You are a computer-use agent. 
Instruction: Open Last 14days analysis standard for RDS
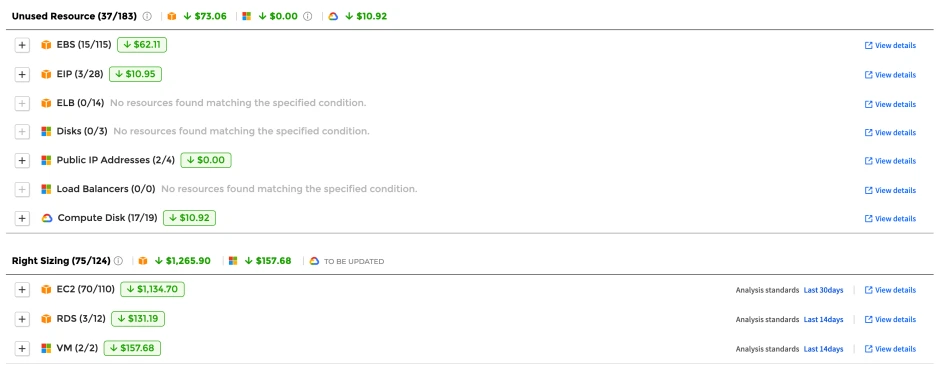tap(823, 319)
